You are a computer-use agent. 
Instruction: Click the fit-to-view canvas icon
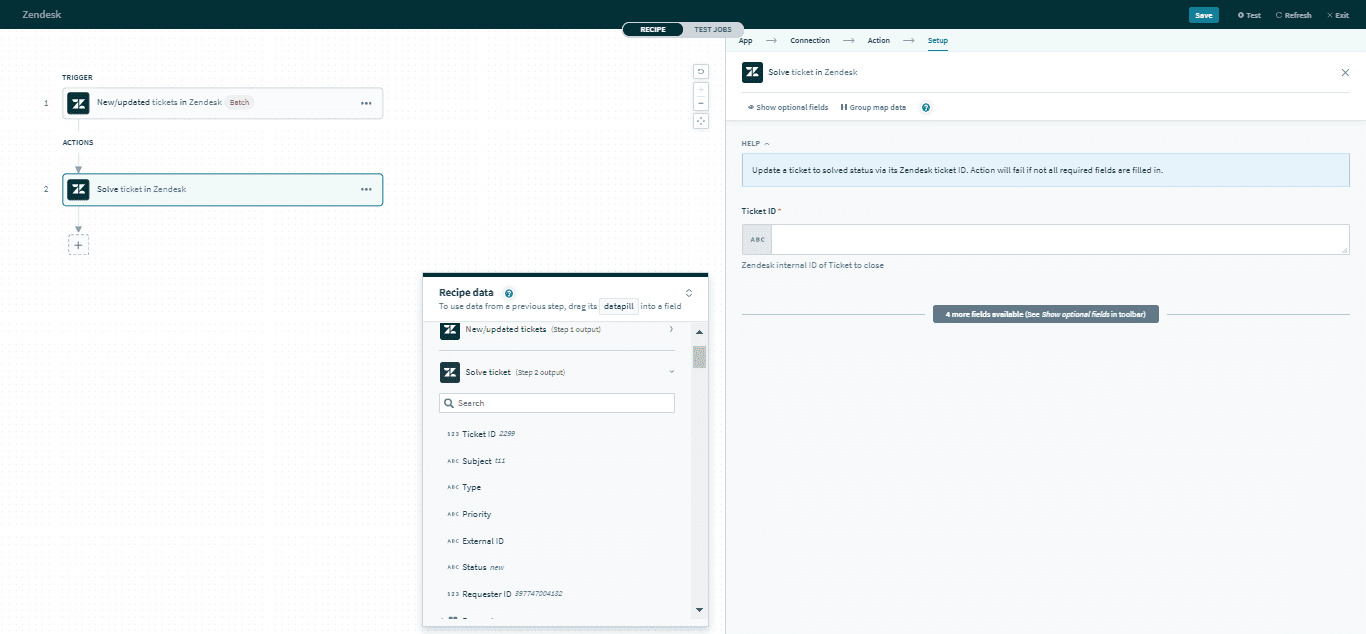(x=700, y=121)
